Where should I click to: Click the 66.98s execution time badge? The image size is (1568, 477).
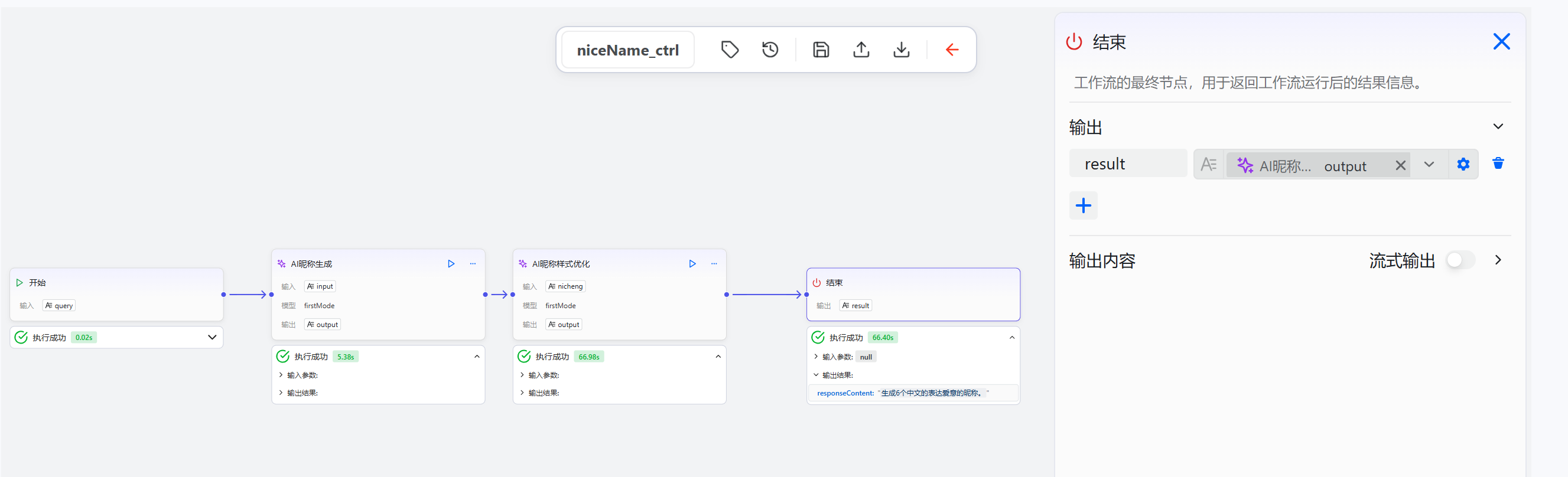coord(588,357)
